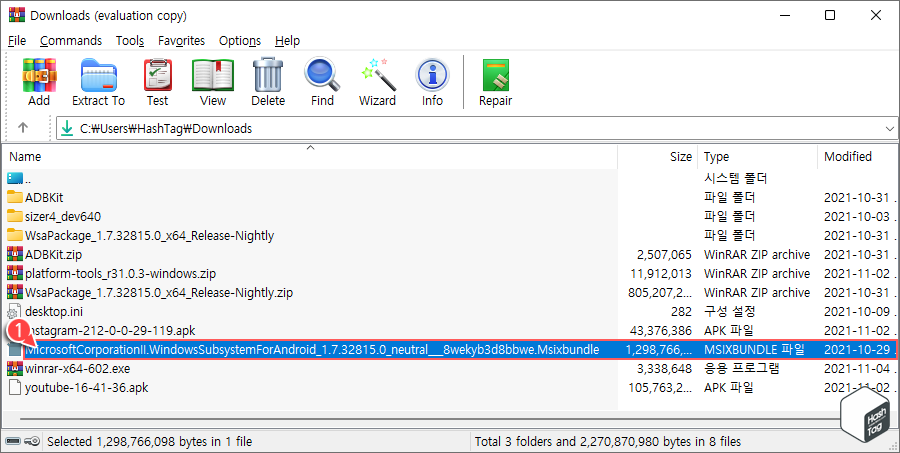This screenshot has width=900, height=453.
Task: Select winrar-x64-602.exe file name
Action: [77, 368]
